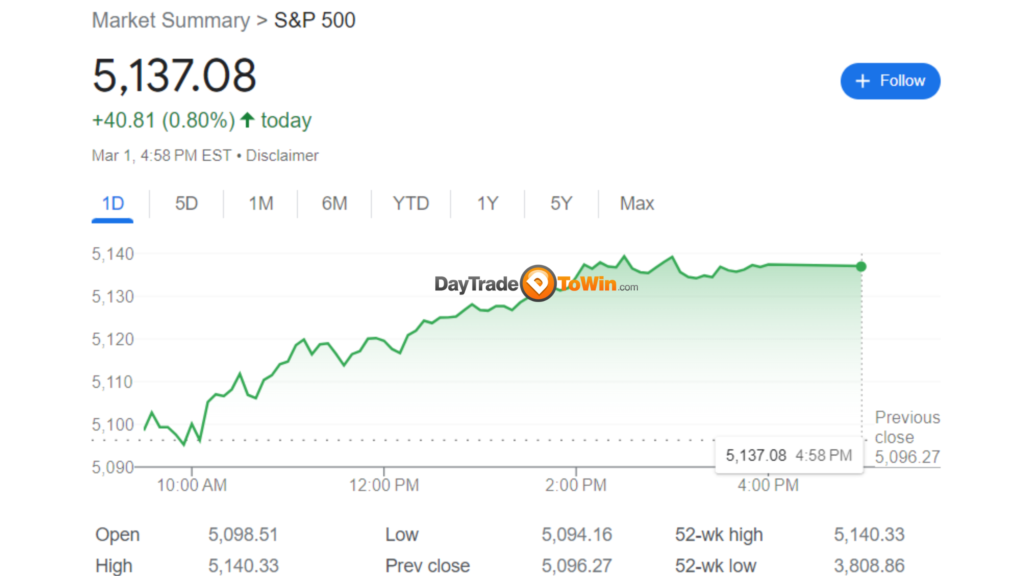1024x576 pixels.
Task: Click the 12:00 PM axis label
Action: (385, 485)
